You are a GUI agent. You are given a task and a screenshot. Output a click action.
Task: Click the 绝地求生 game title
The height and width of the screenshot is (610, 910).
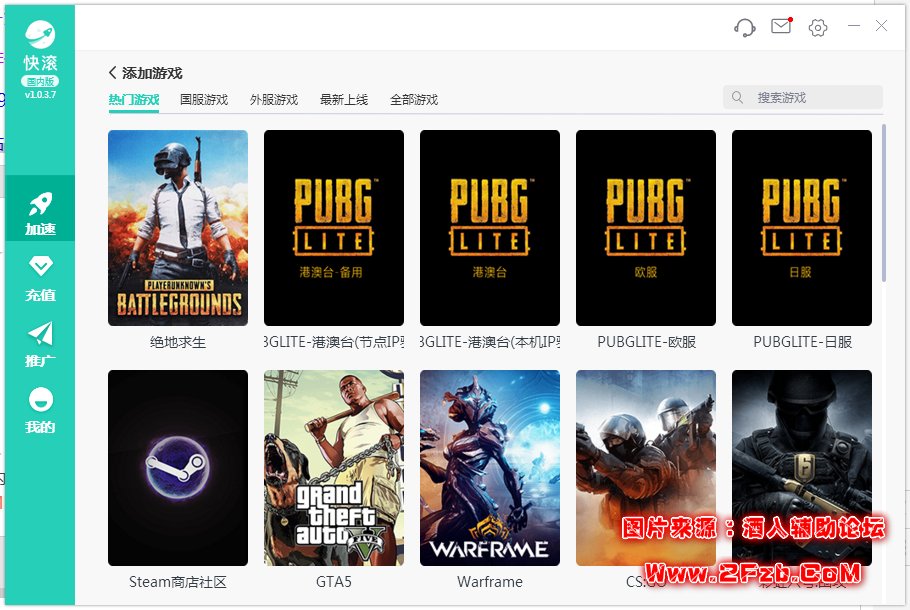(178, 342)
